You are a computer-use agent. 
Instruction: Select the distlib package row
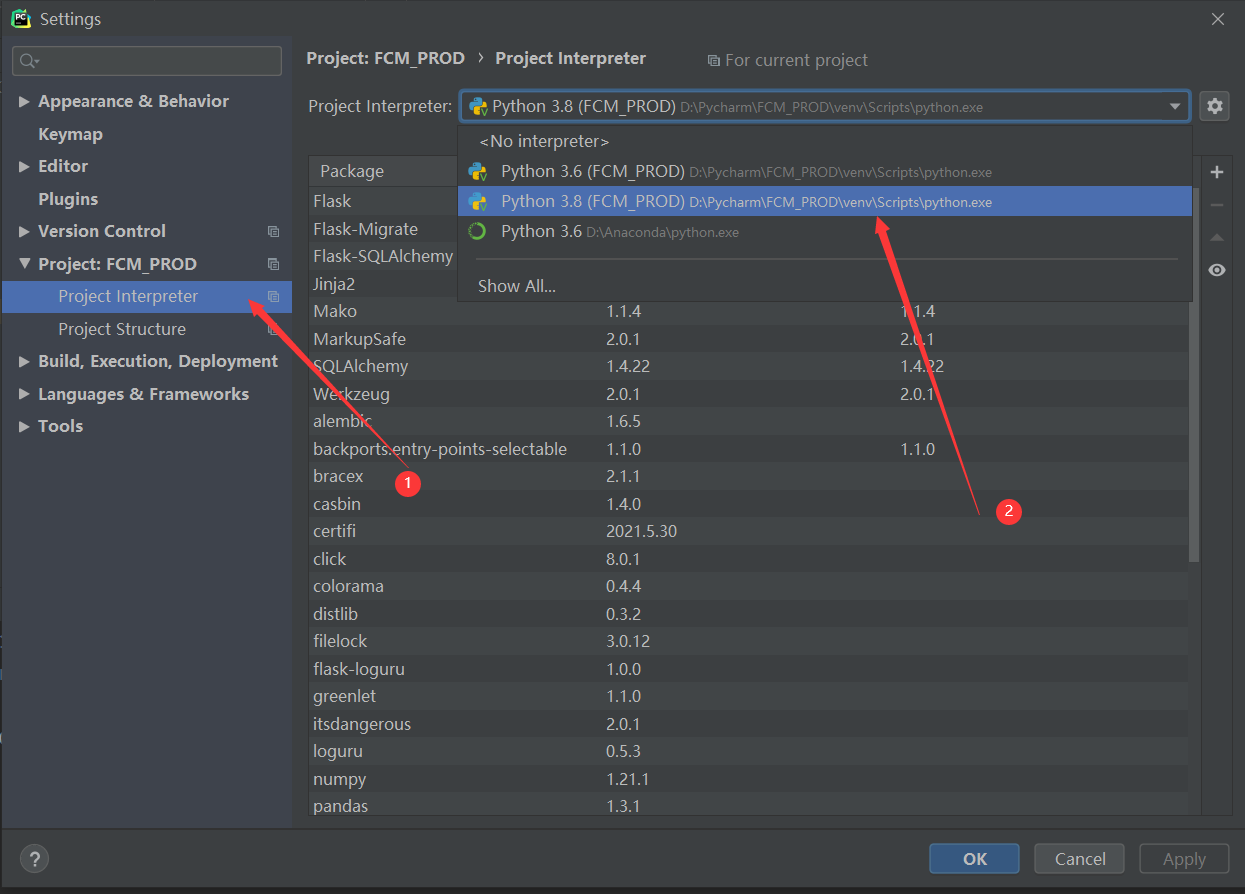point(748,614)
